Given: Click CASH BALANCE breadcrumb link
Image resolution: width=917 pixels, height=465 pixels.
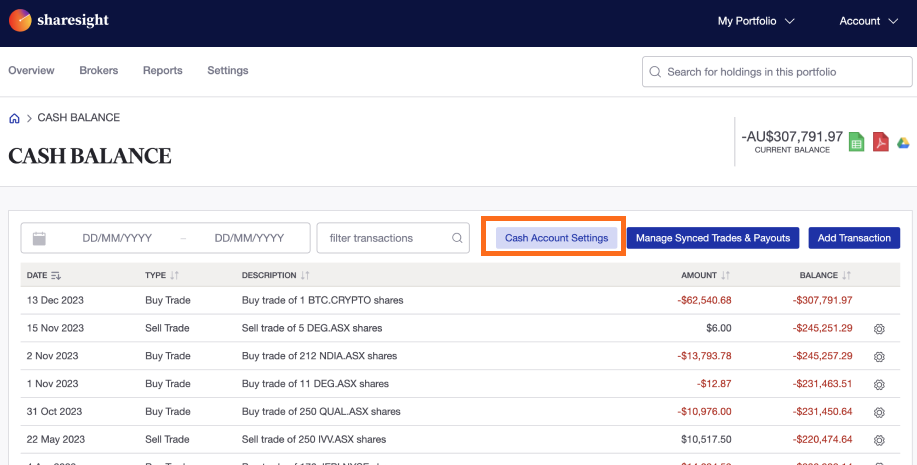Looking at the screenshot, I should pyautogui.click(x=78, y=118).
